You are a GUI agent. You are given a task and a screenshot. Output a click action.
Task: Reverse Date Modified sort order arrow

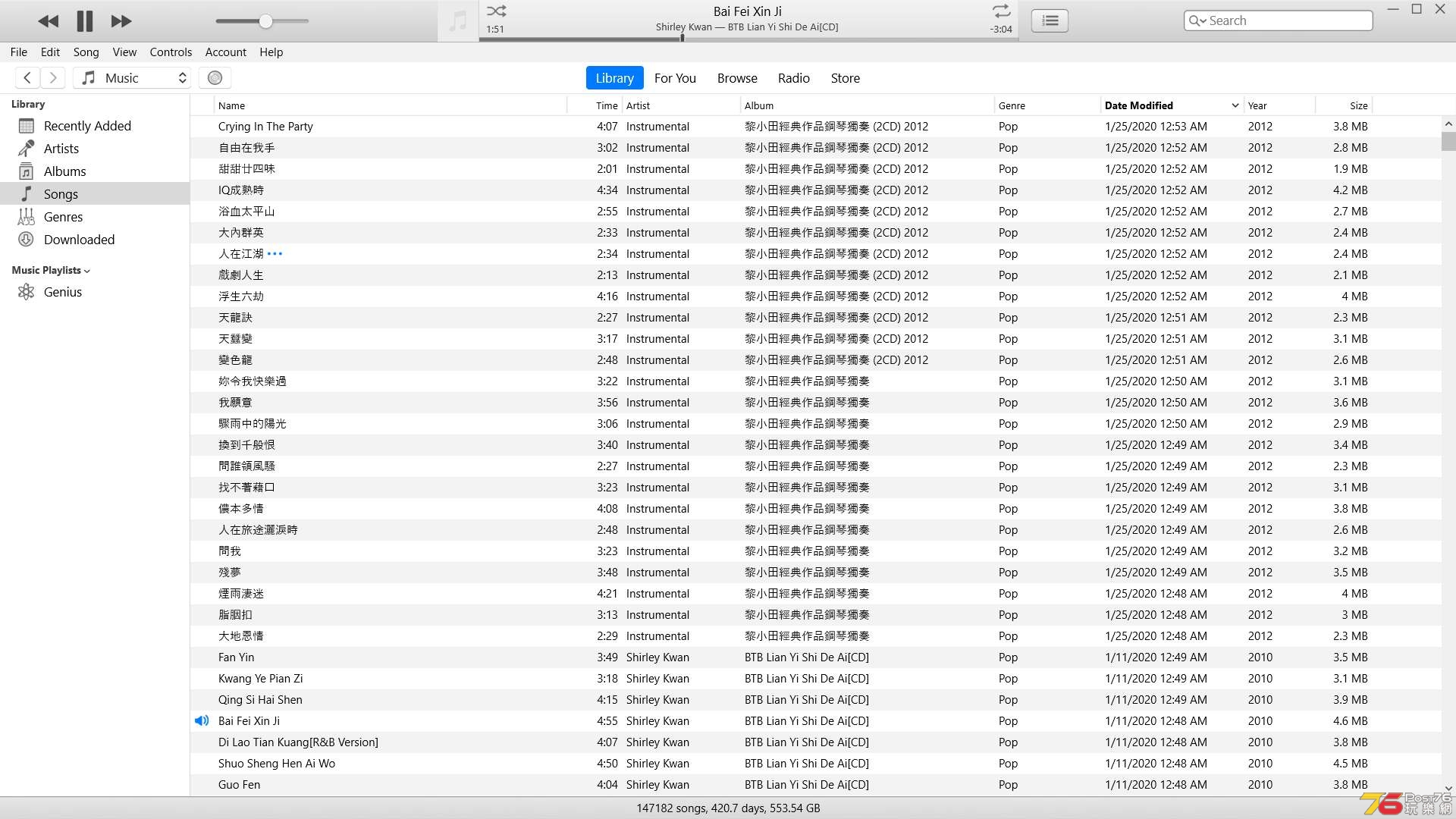coord(1235,105)
